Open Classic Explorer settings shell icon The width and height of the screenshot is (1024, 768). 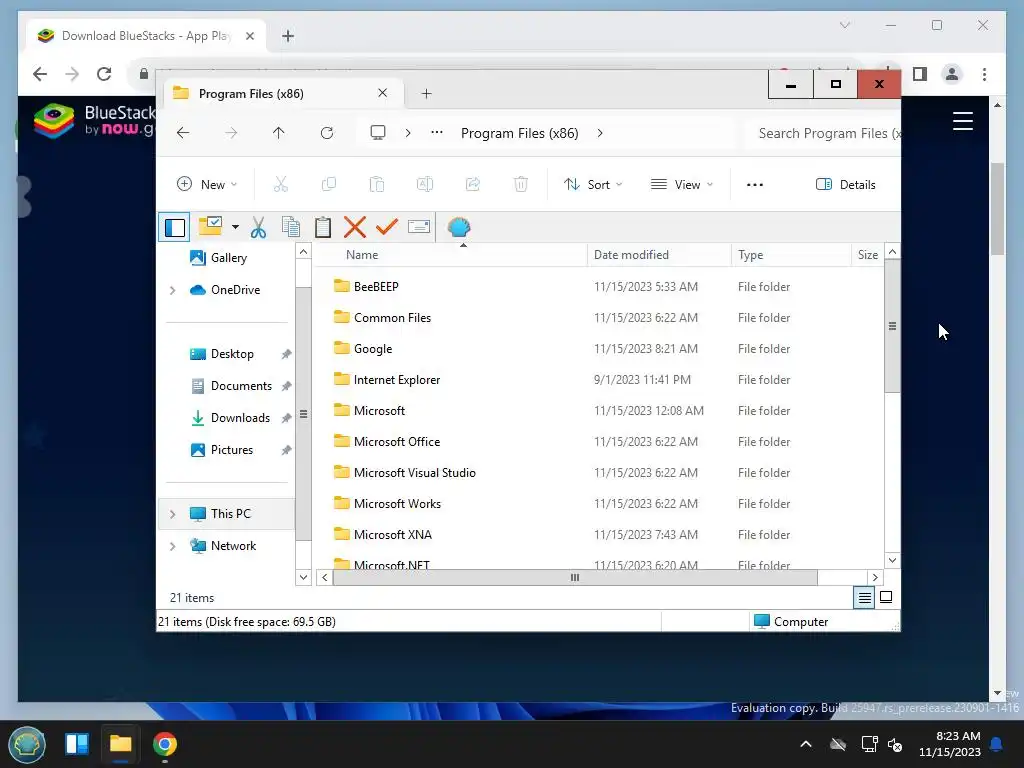[x=459, y=227]
